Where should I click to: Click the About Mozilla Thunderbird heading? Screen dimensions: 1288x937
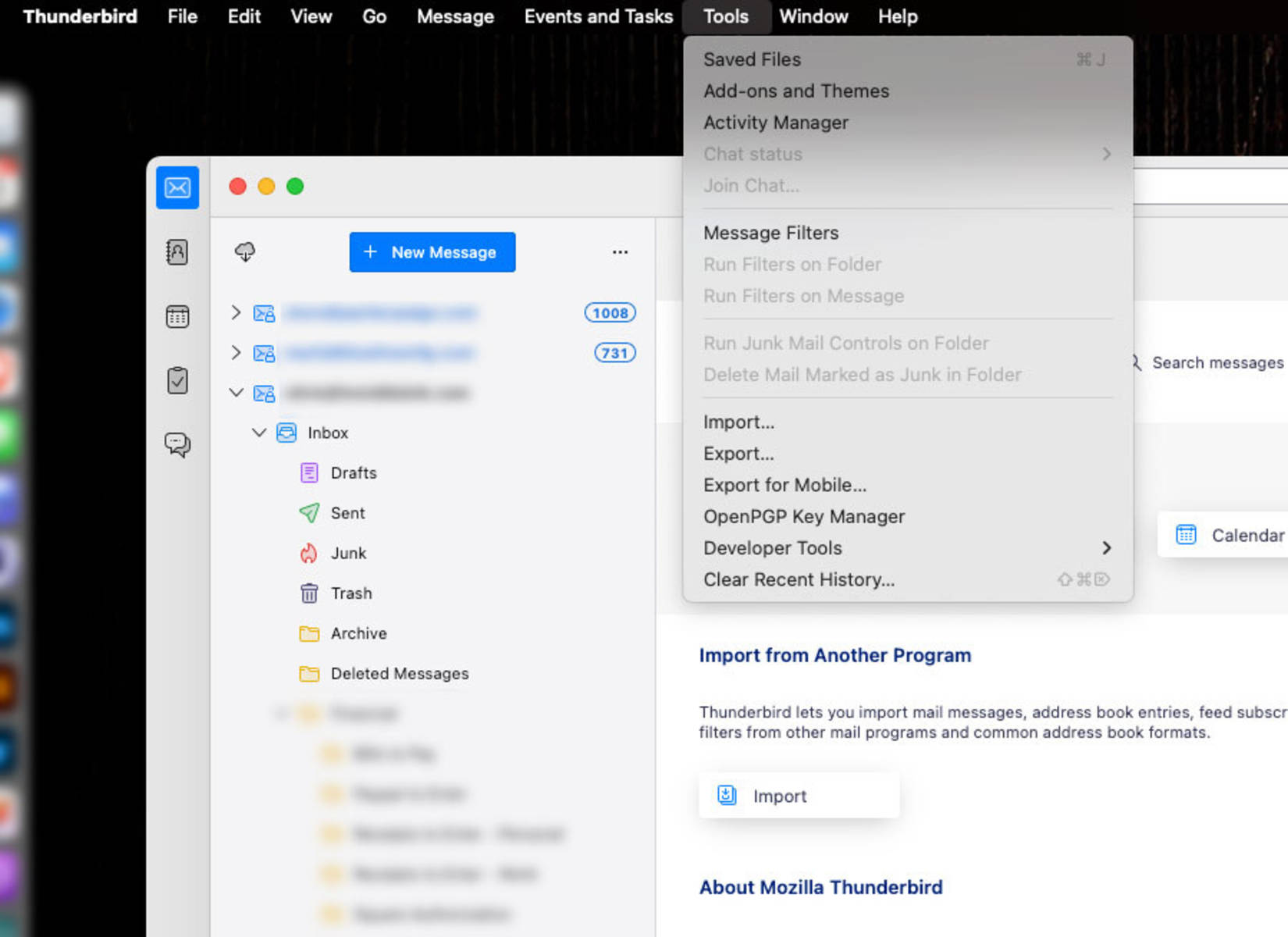click(821, 887)
